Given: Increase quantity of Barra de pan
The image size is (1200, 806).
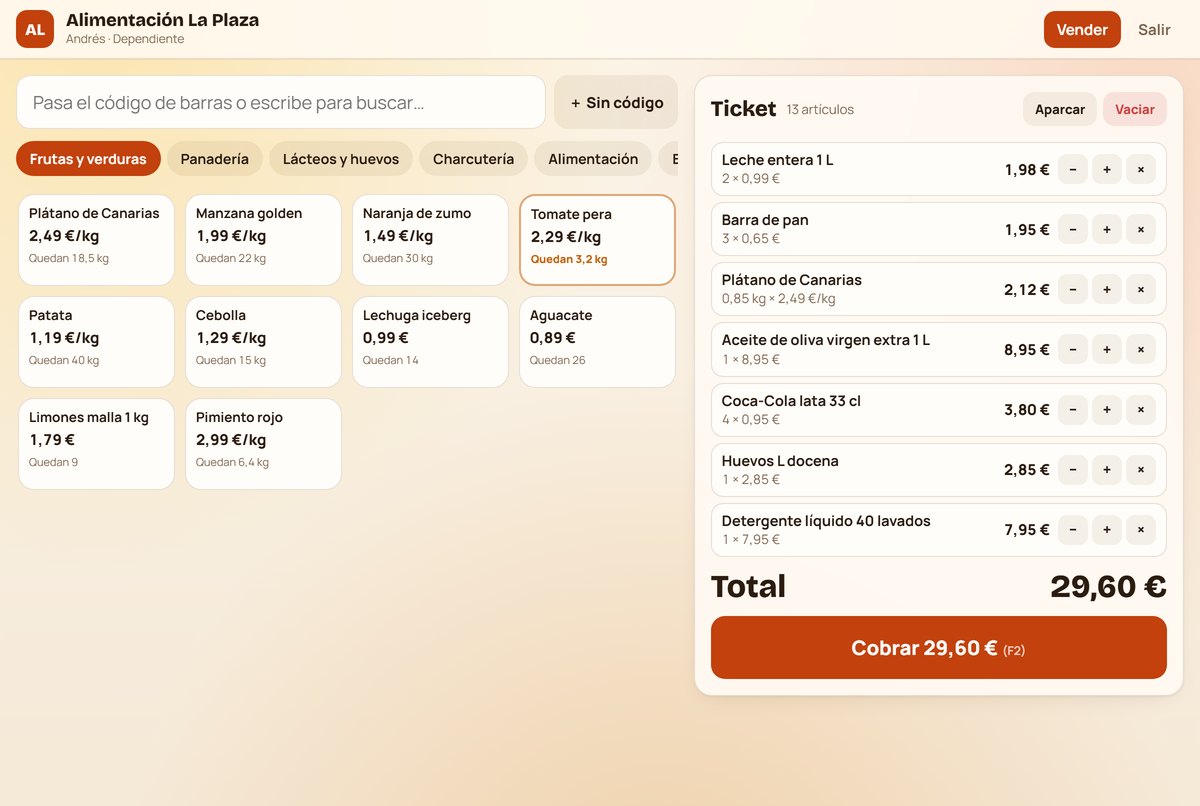Looking at the screenshot, I should click(x=1106, y=230).
